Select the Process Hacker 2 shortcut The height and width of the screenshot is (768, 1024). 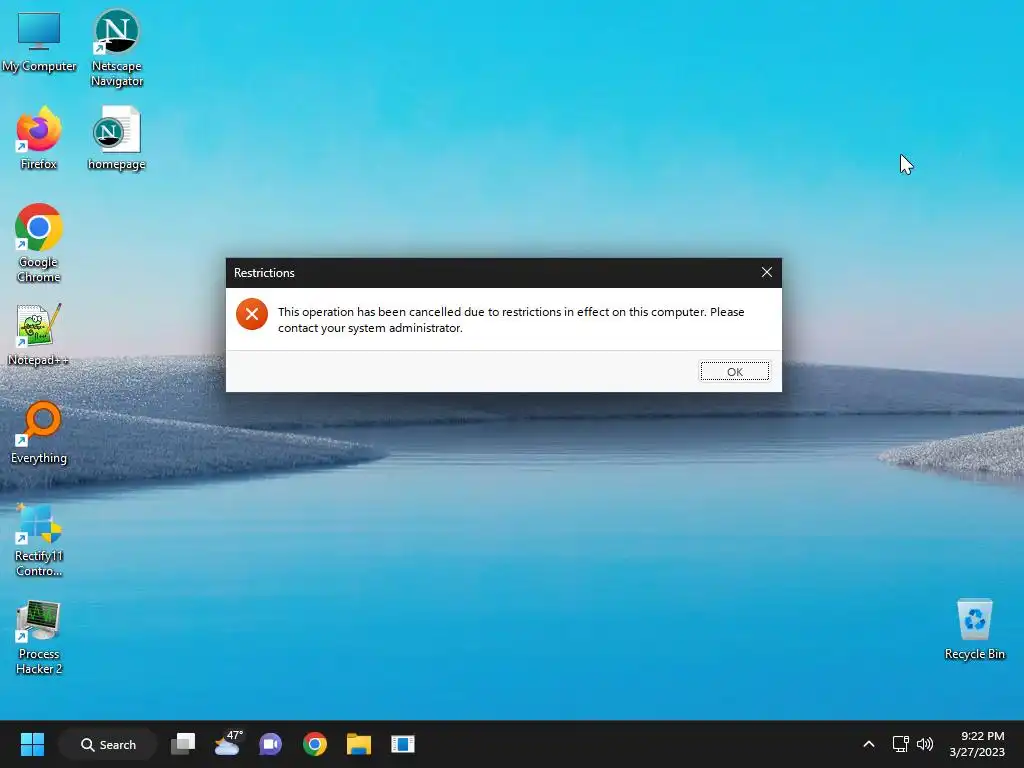(39, 637)
